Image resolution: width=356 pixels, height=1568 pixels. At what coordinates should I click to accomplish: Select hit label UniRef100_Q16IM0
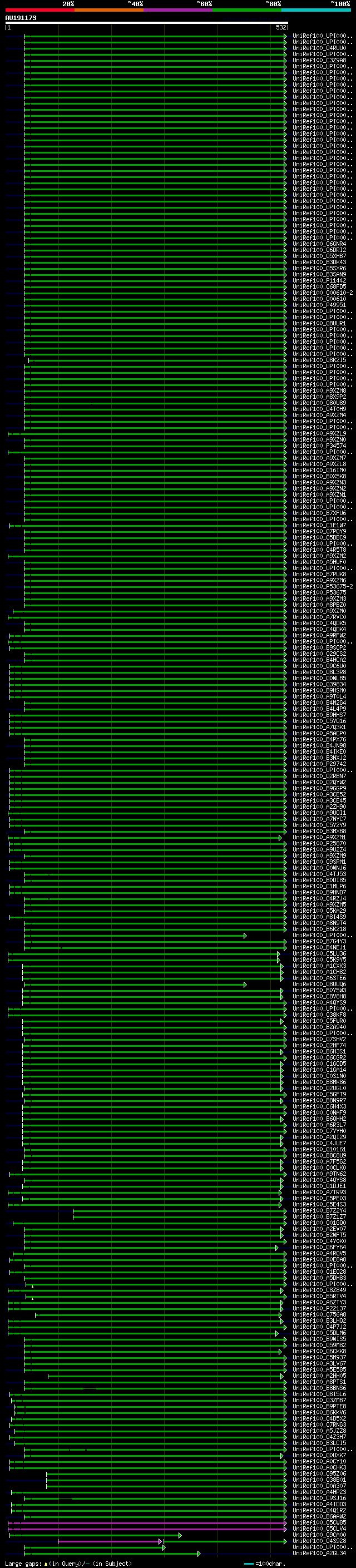click(319, 471)
